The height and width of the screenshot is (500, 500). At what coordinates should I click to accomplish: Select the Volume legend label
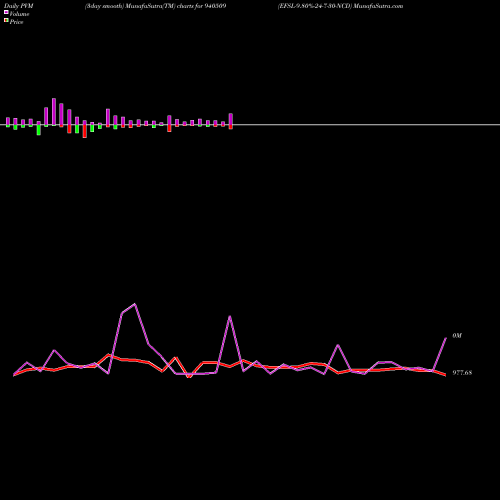(x=19, y=14)
